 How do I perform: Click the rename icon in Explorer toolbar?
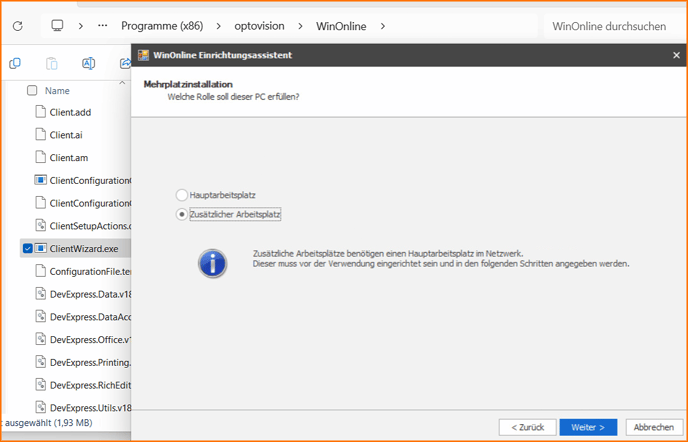[x=88, y=63]
